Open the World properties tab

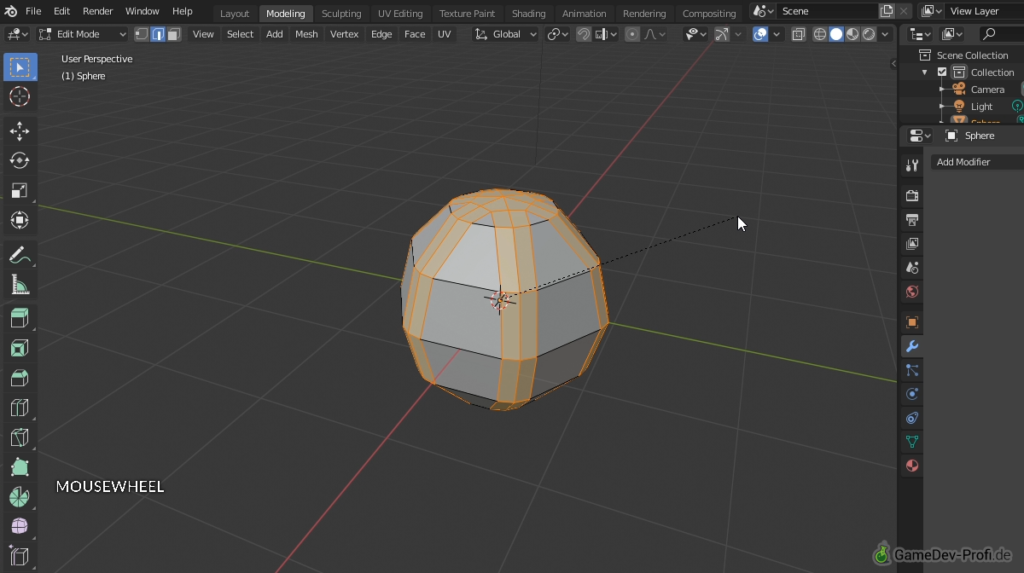click(912, 291)
